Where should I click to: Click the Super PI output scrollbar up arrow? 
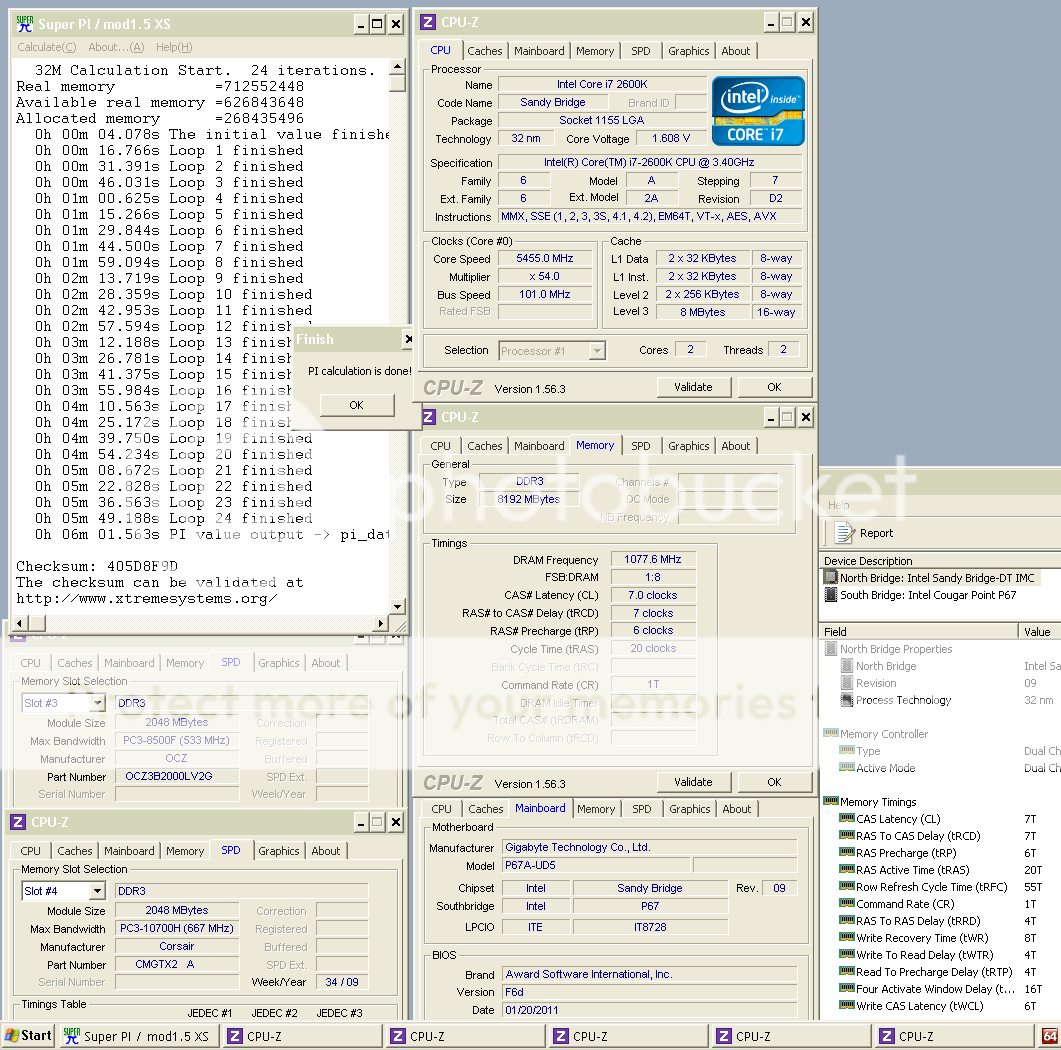(398, 67)
